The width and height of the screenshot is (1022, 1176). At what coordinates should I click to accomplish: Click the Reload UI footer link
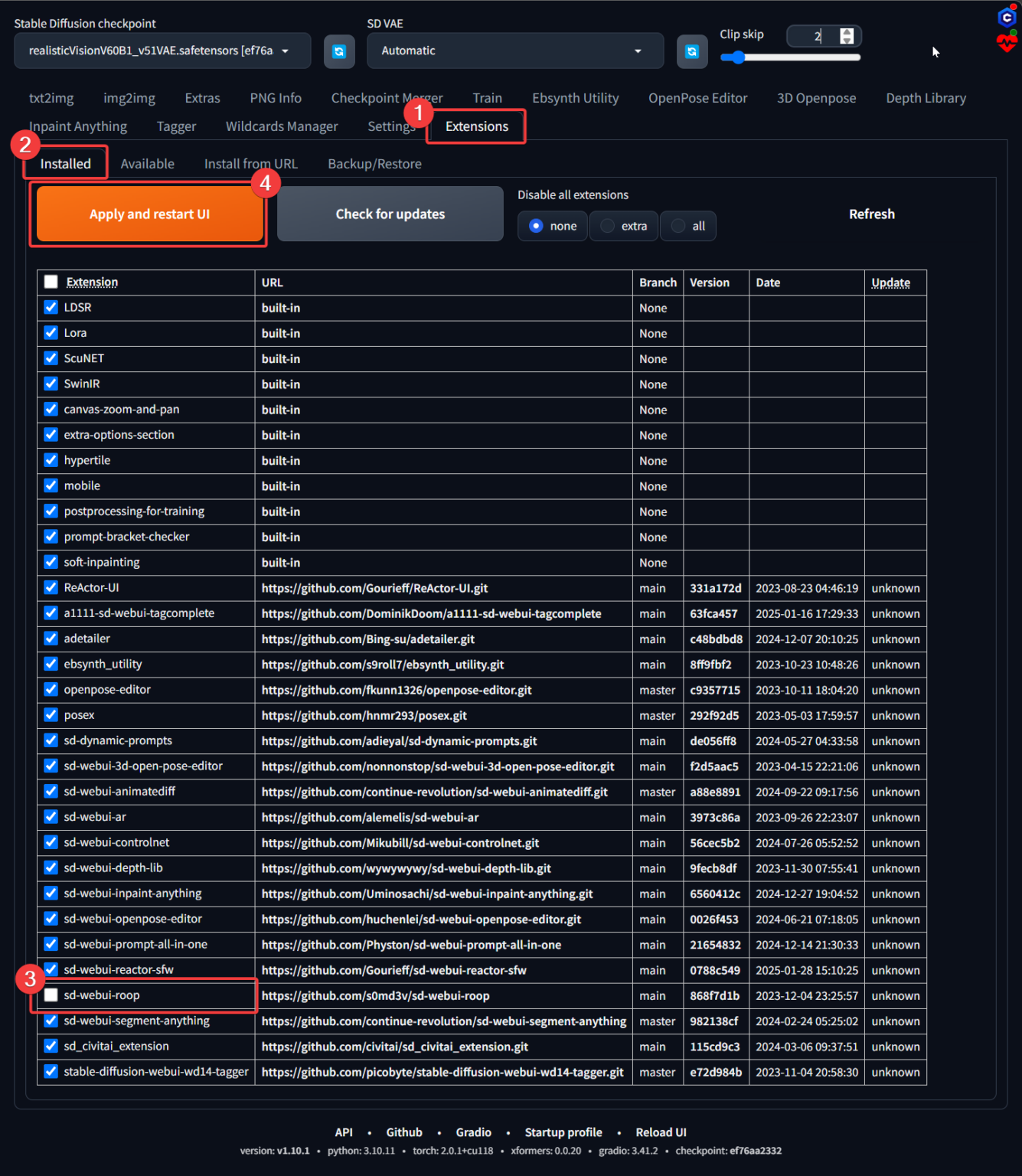pyautogui.click(x=661, y=1132)
